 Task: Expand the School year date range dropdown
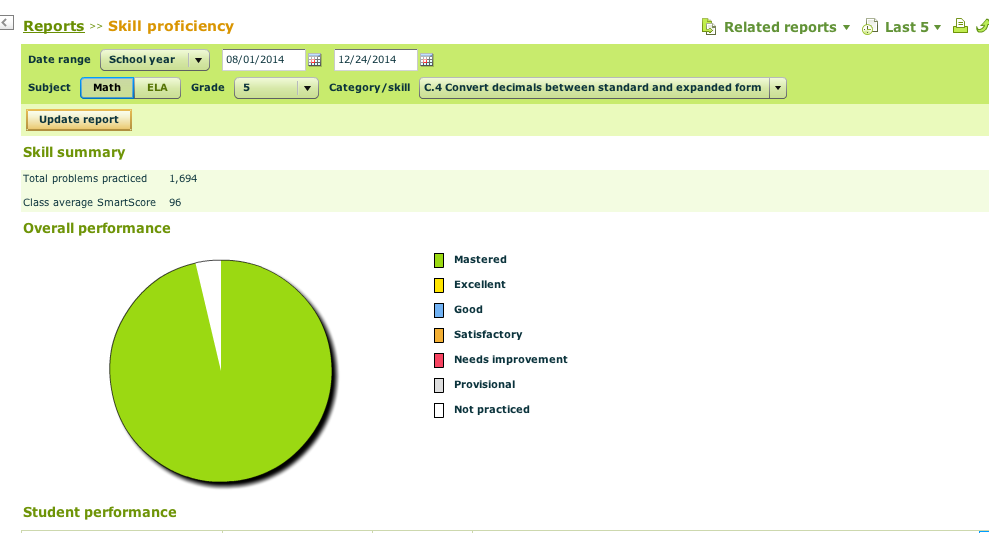(155, 60)
